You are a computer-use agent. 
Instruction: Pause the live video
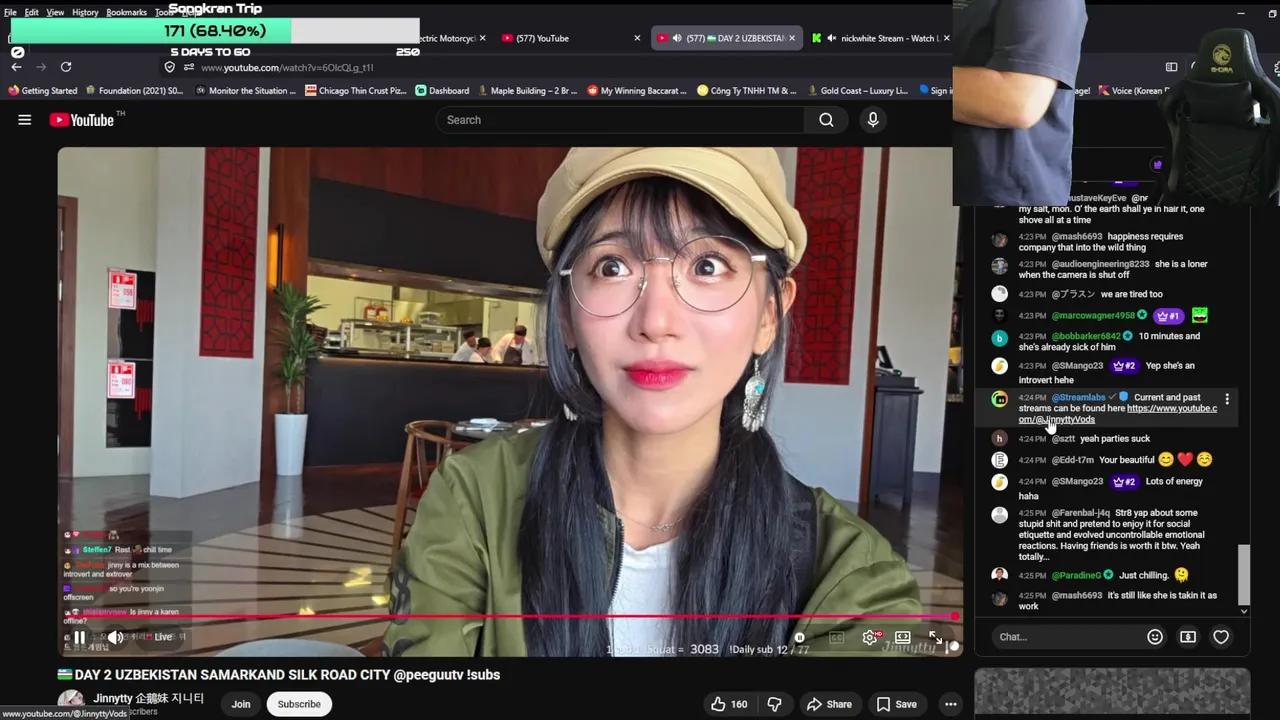click(79, 637)
